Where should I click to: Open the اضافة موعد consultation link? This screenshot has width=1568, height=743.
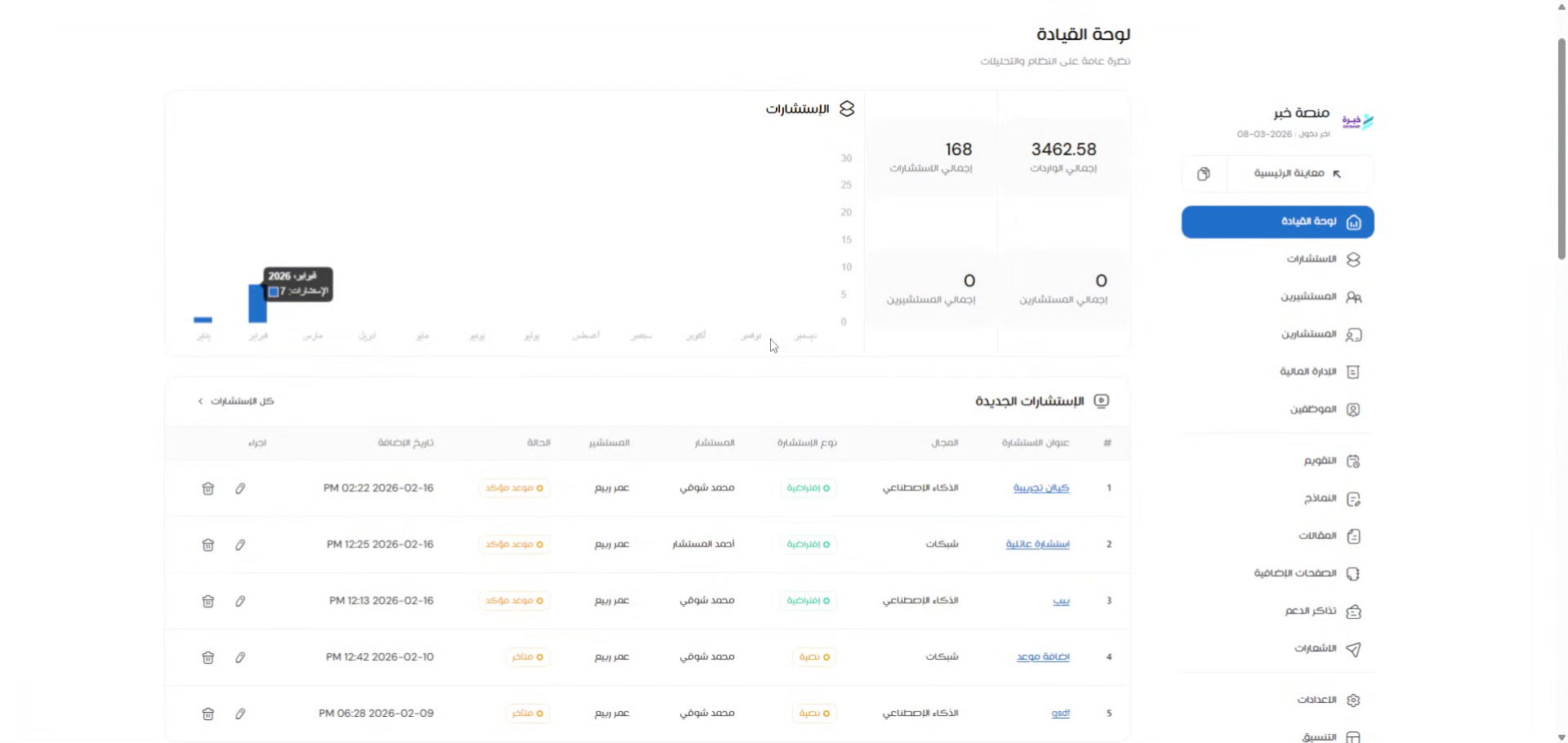(x=1043, y=657)
